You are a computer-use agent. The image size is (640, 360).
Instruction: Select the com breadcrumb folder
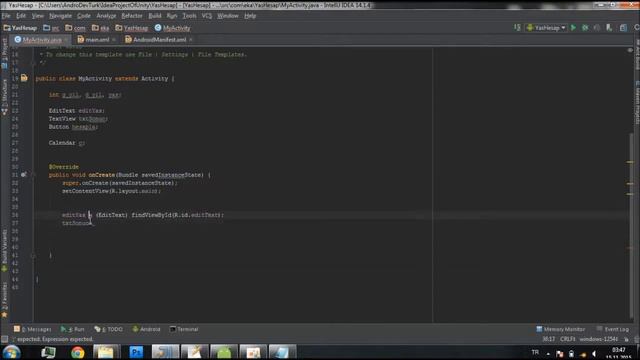tap(76, 28)
